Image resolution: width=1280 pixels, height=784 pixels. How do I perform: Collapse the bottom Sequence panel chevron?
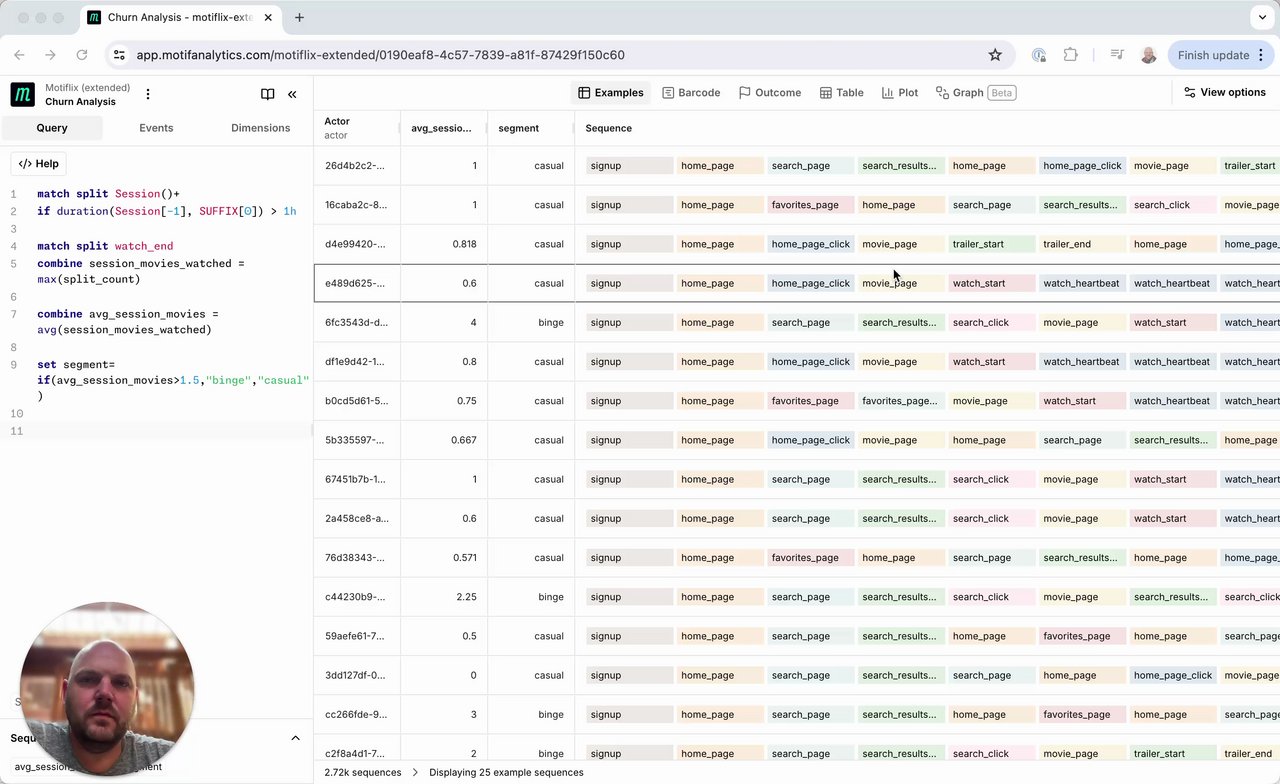(x=295, y=738)
